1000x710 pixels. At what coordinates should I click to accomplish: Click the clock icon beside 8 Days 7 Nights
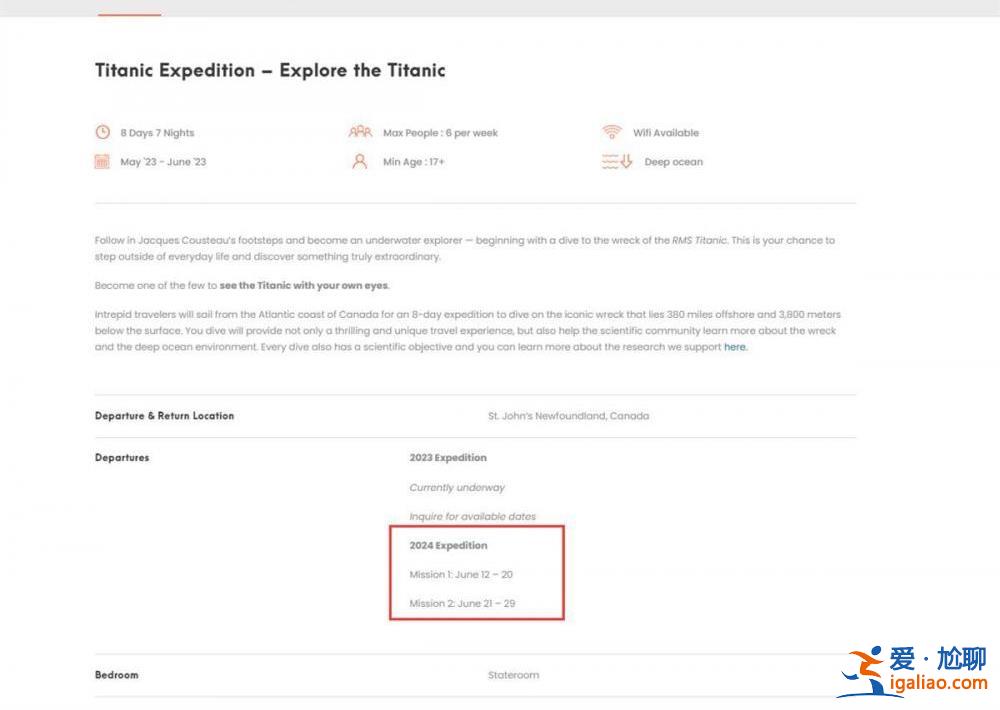[x=103, y=132]
